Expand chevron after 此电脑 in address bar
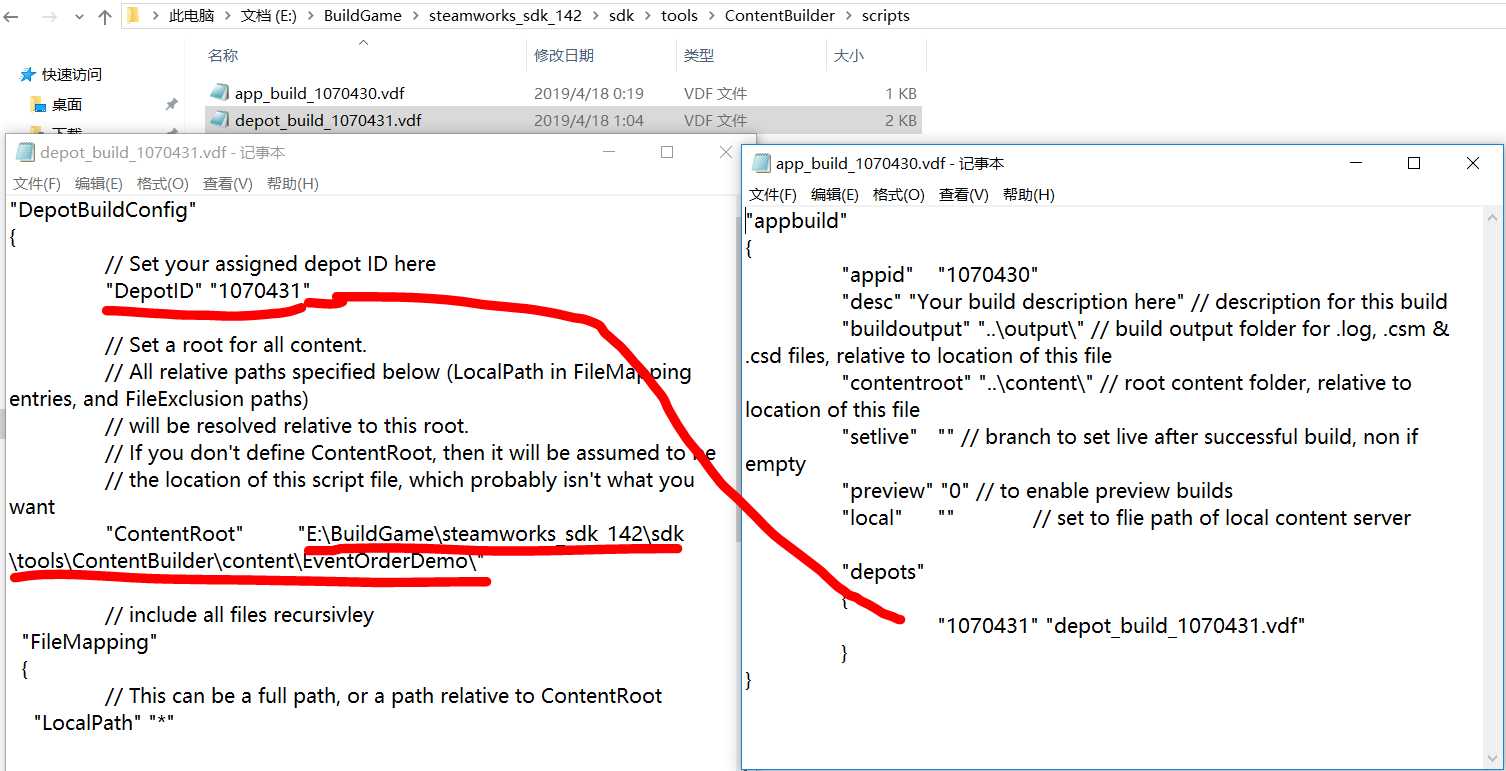 [x=226, y=17]
